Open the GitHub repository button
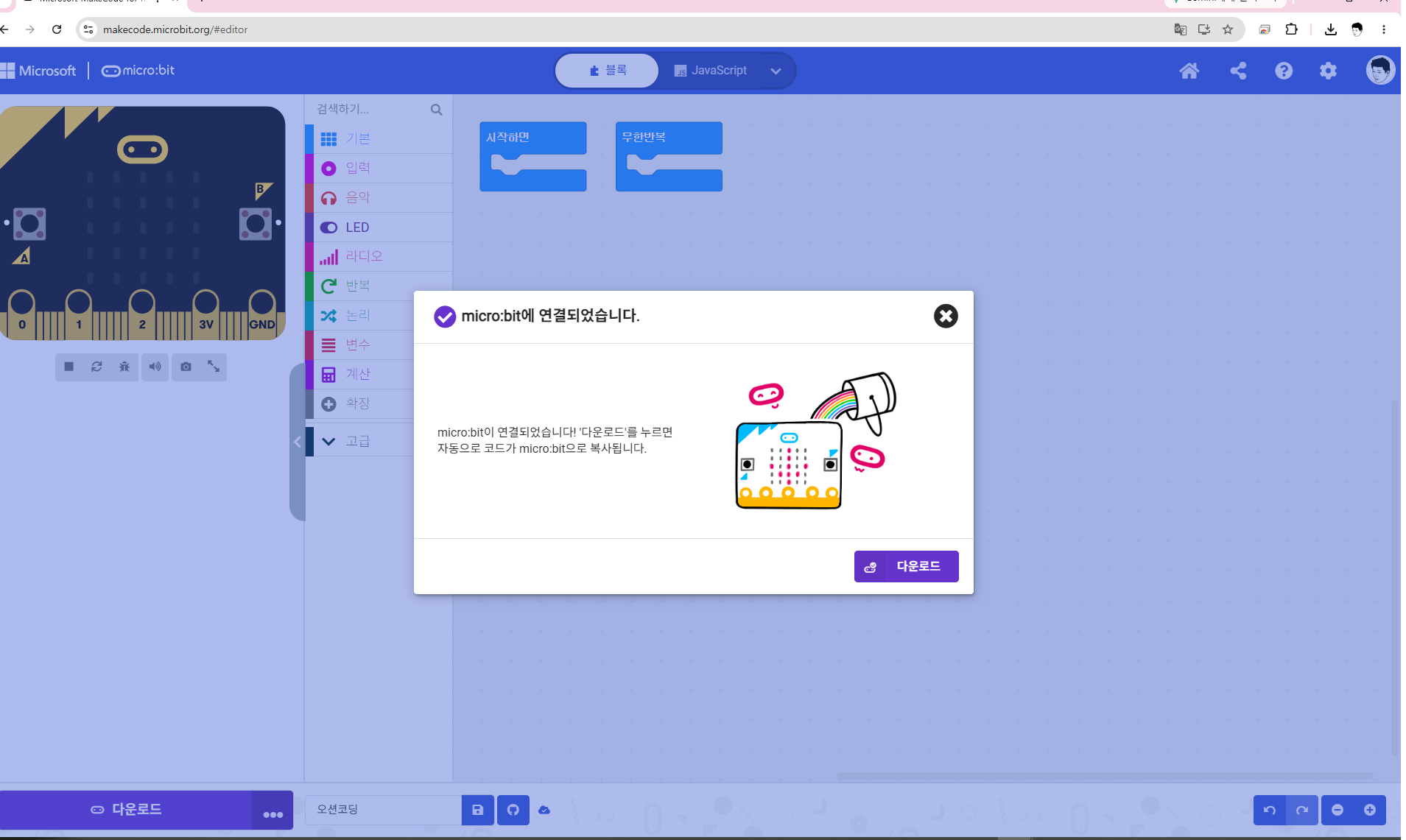Viewport: 1406px width, 840px height. pos(513,810)
